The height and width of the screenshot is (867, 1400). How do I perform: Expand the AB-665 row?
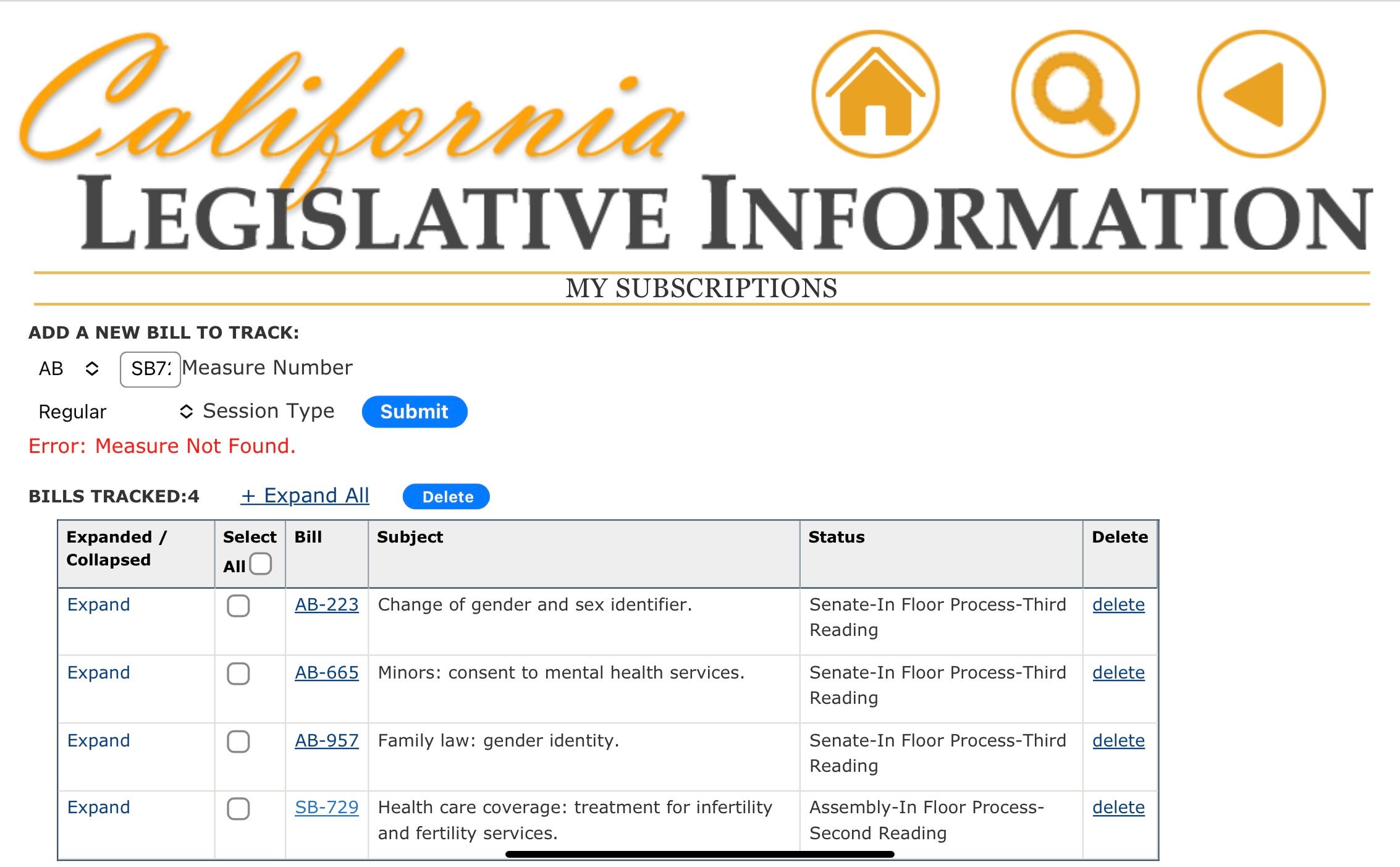coord(99,672)
